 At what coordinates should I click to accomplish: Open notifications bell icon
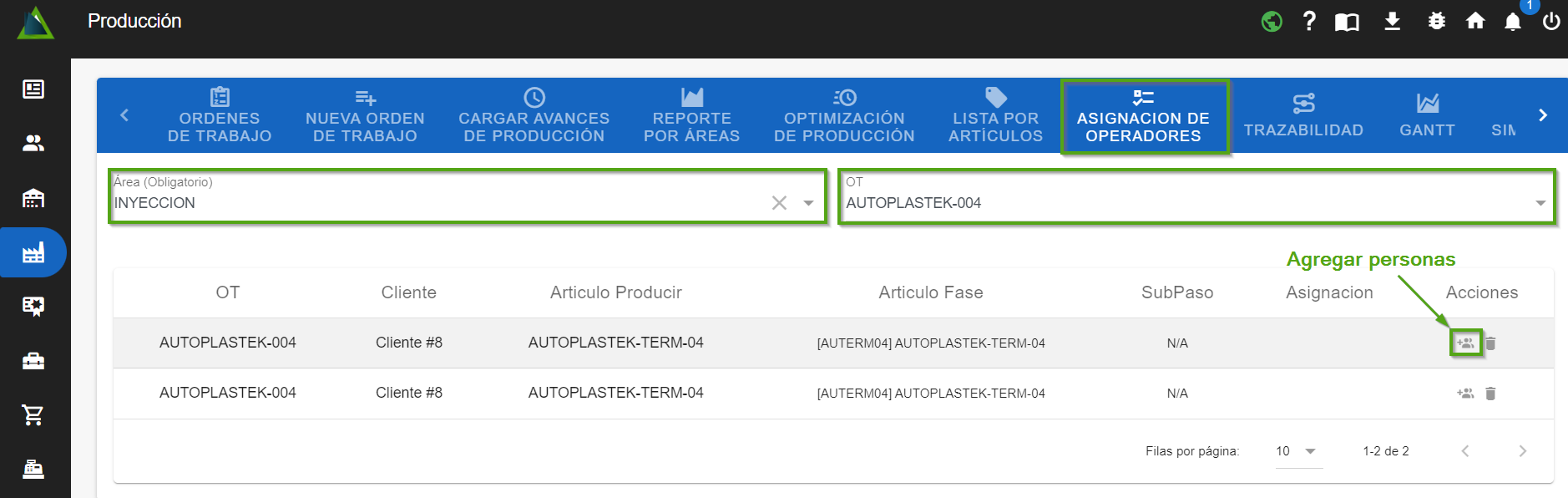tap(1512, 22)
